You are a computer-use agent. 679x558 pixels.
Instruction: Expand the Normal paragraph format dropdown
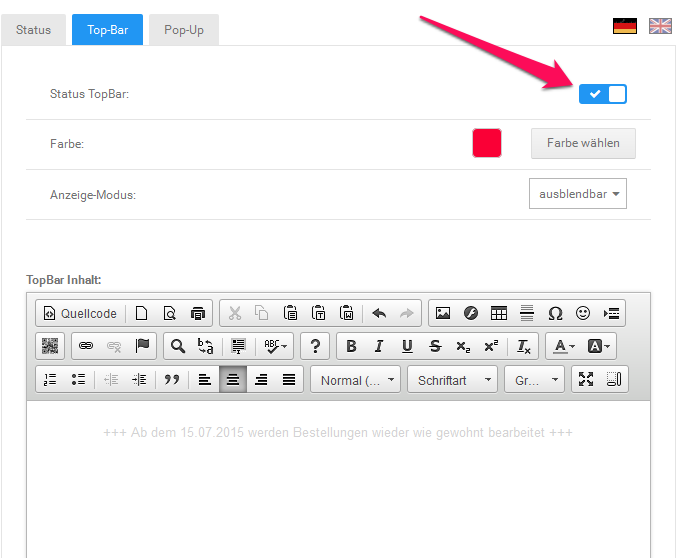(355, 380)
